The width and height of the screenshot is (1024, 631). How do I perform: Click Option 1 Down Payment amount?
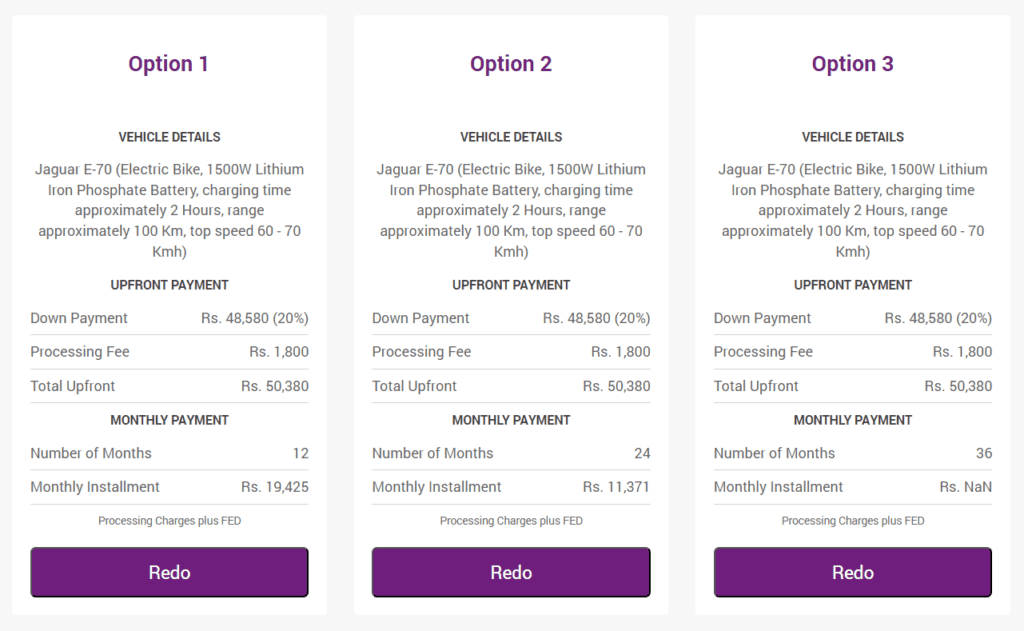(x=255, y=318)
